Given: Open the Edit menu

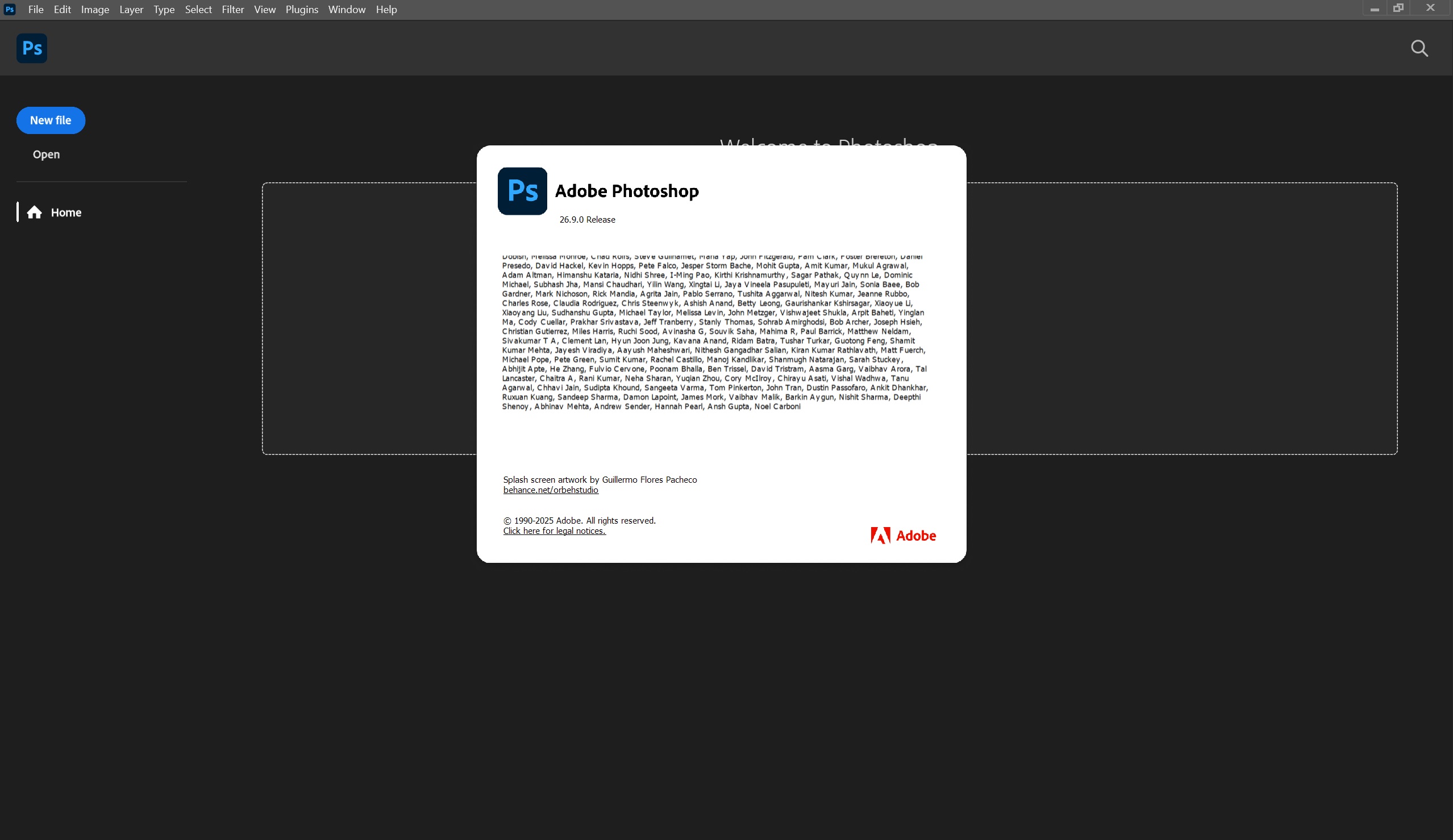Looking at the screenshot, I should (63, 9).
